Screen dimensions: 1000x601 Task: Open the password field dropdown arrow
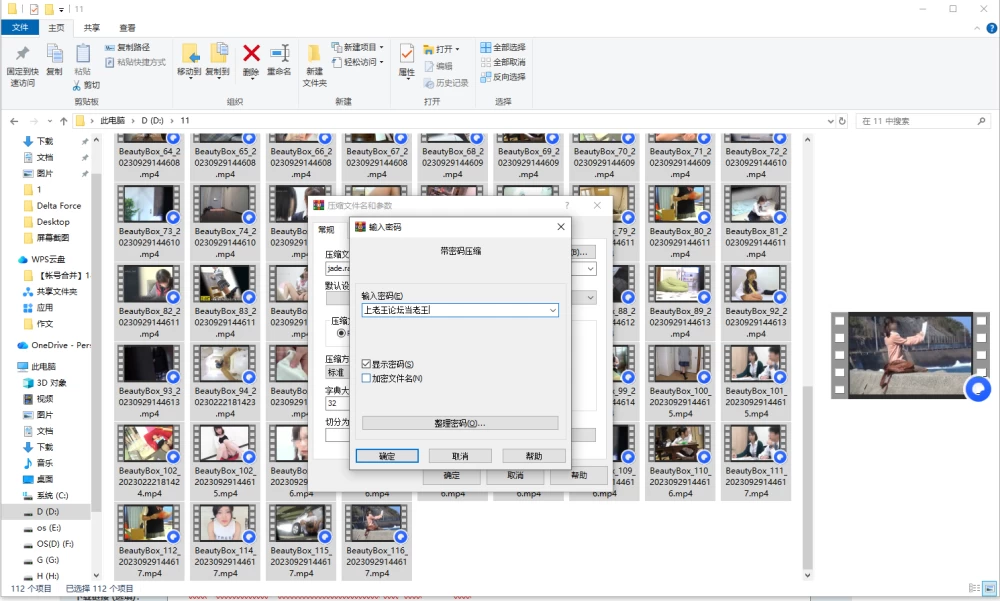click(552, 310)
